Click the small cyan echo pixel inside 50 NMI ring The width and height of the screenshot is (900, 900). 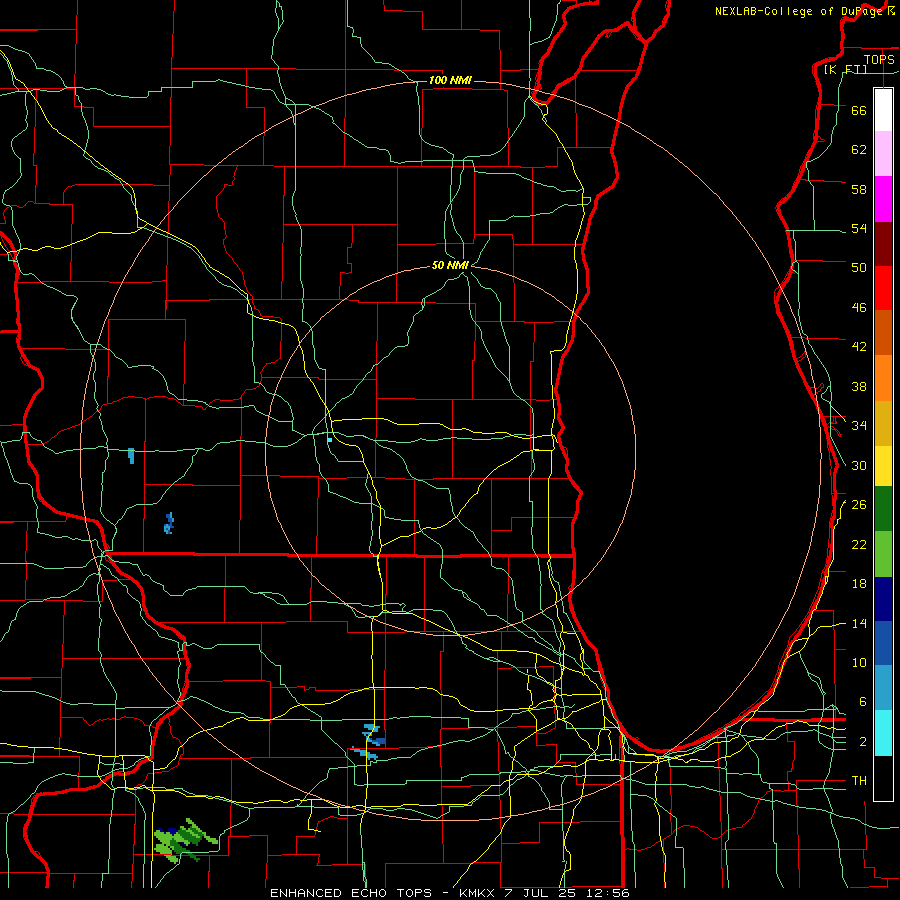click(x=329, y=440)
